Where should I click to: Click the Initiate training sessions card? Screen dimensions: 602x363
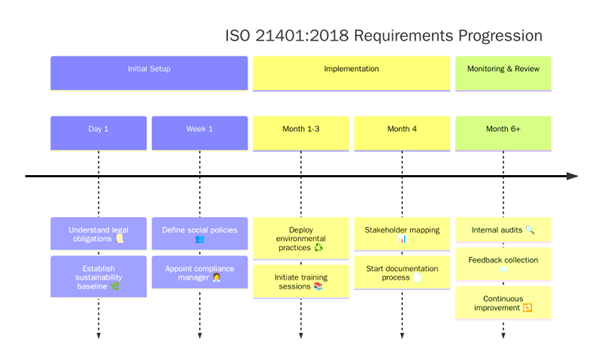[301, 282]
